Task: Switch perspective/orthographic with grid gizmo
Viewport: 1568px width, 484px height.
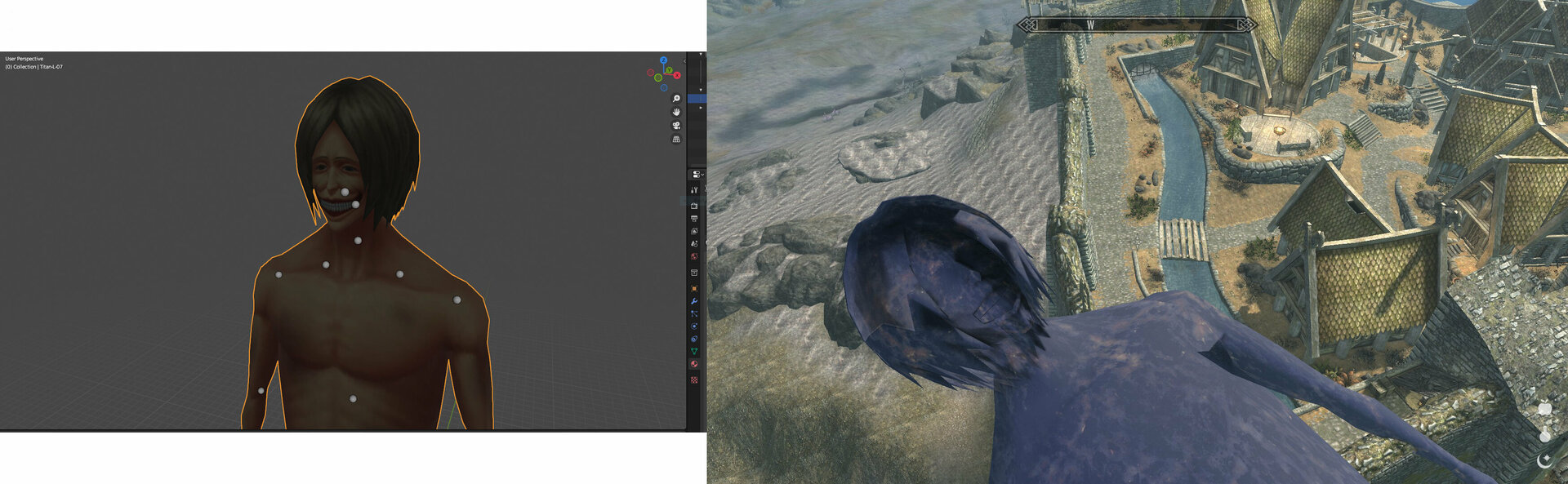Action: pyautogui.click(x=676, y=140)
